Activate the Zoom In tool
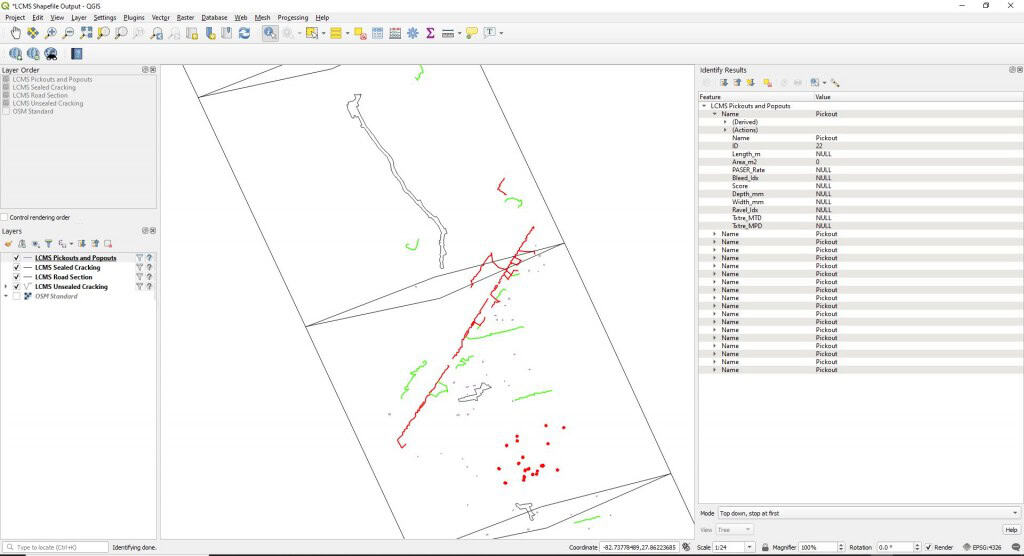The width and height of the screenshot is (1024, 556). 50,33
